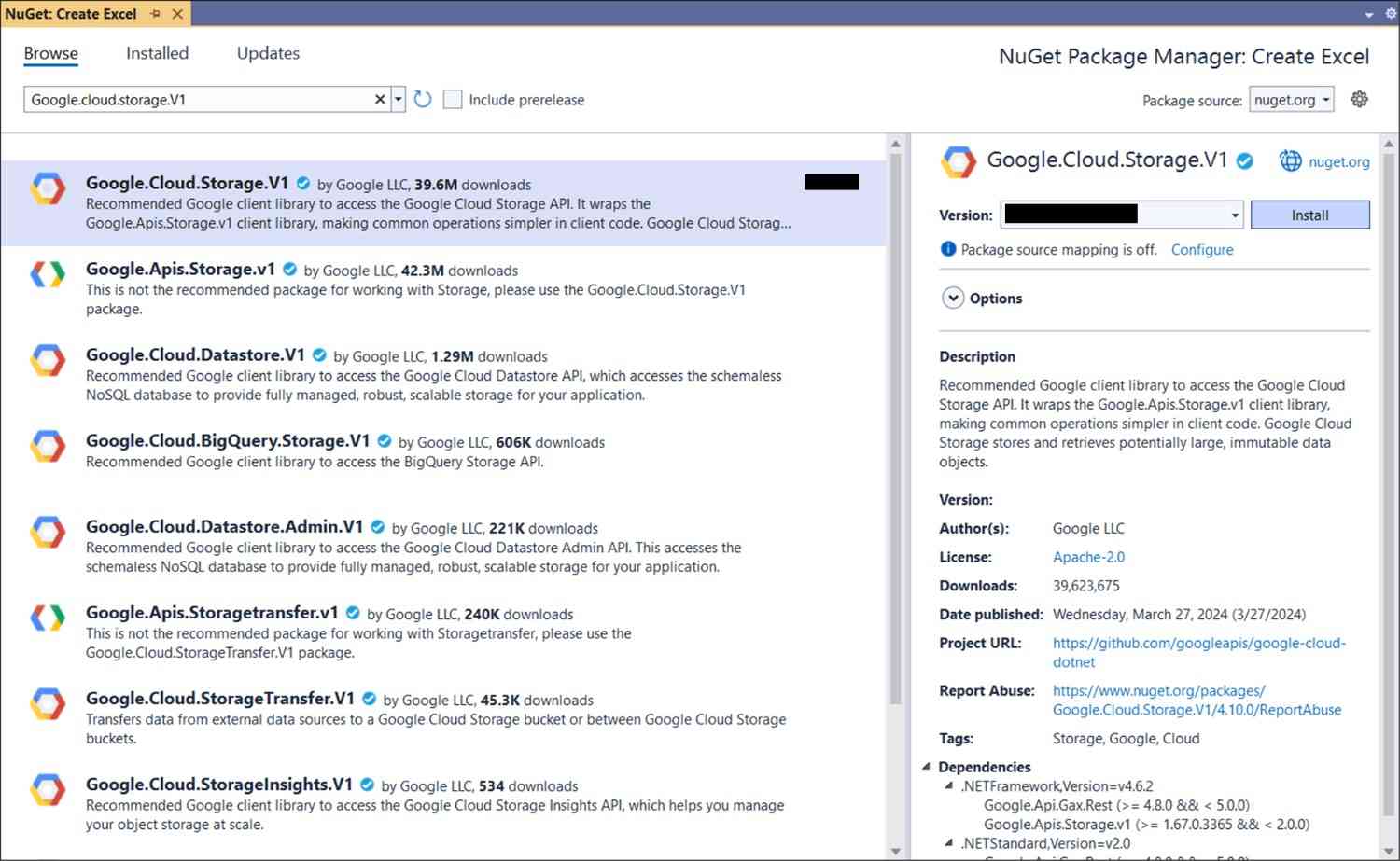Refresh search results with the reload icon
The image size is (1400, 861).
click(422, 99)
